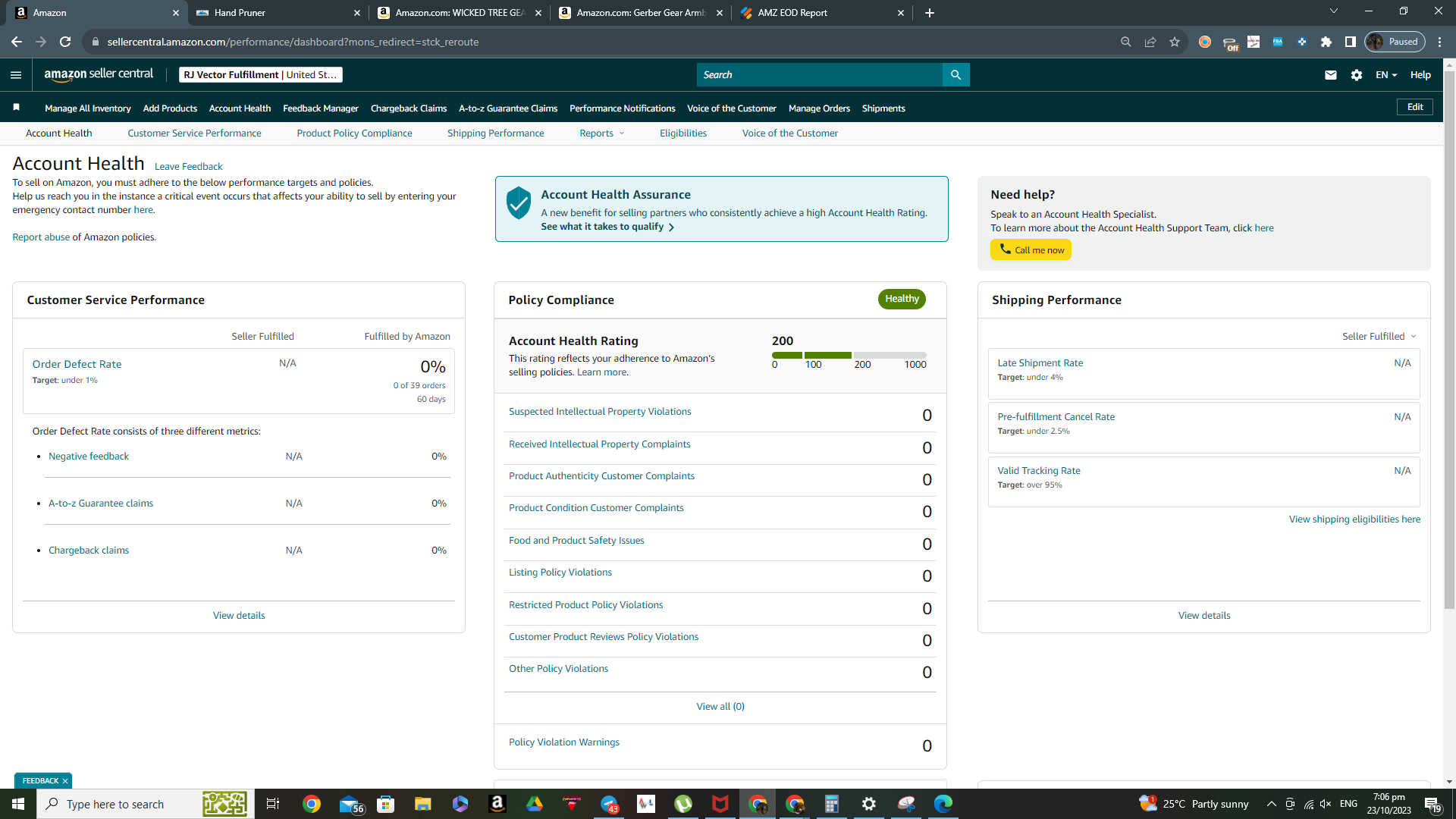Click the bookmark flag icon

16,108
